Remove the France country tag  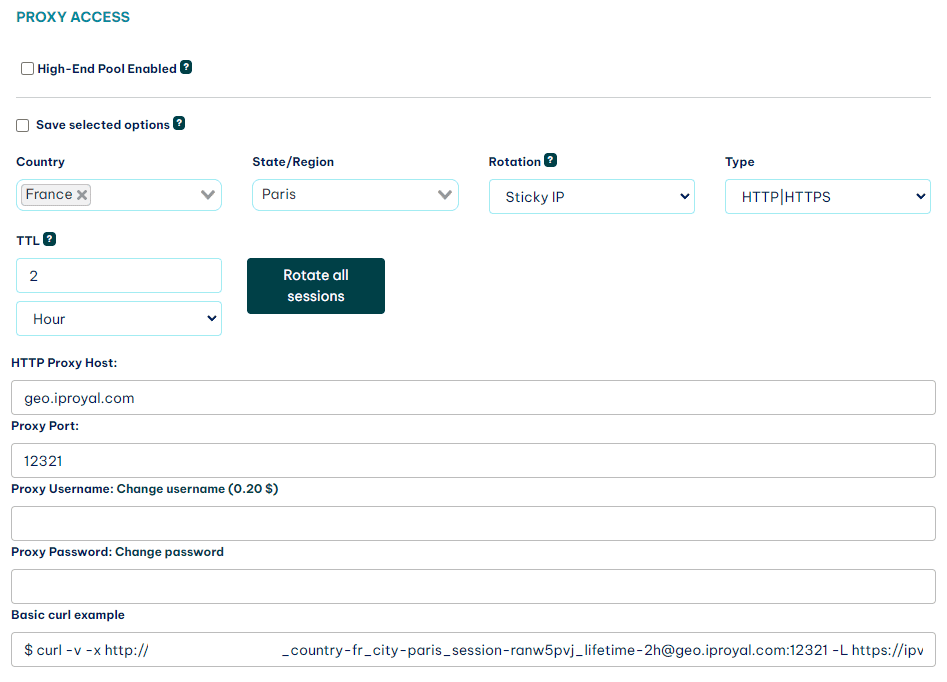(x=82, y=195)
